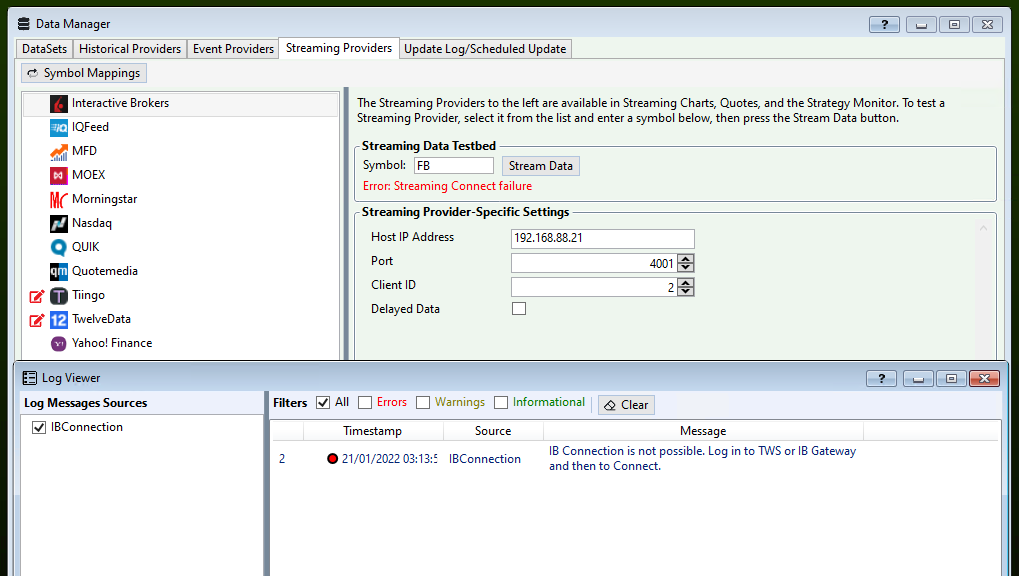The height and width of the screenshot is (576, 1019).
Task: Click the MFD chart icon
Action: pyautogui.click(x=58, y=151)
